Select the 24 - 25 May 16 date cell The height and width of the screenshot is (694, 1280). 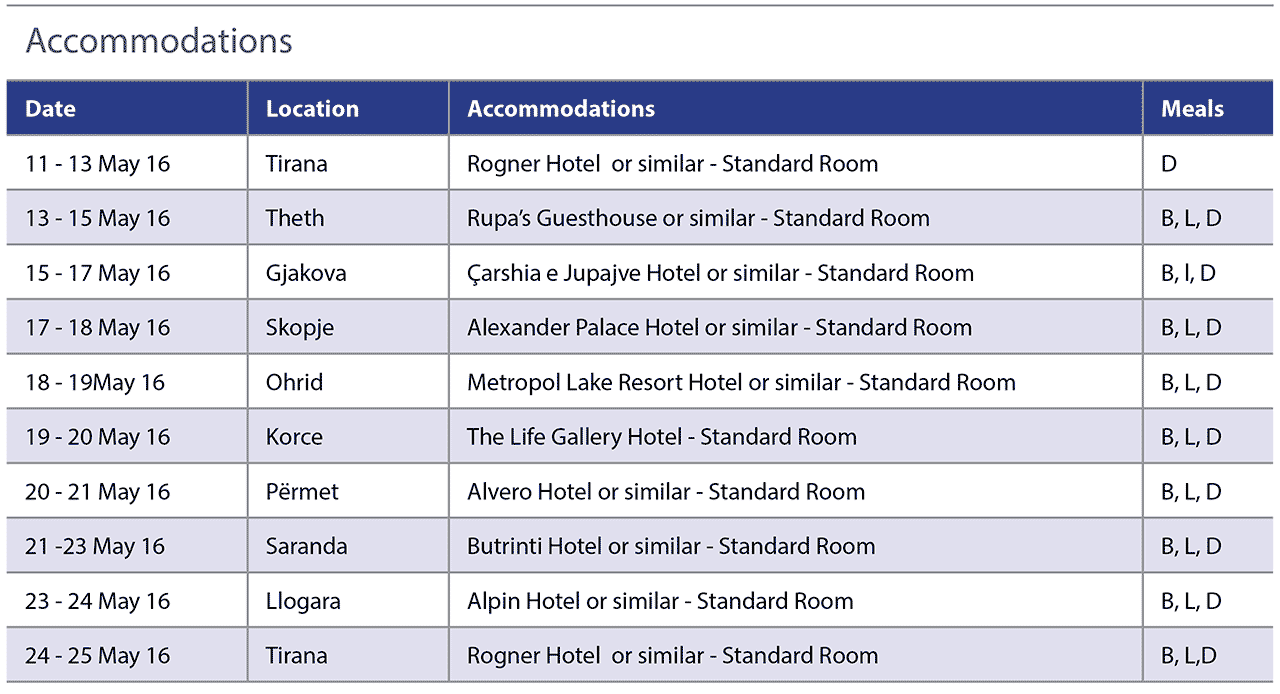point(98,656)
